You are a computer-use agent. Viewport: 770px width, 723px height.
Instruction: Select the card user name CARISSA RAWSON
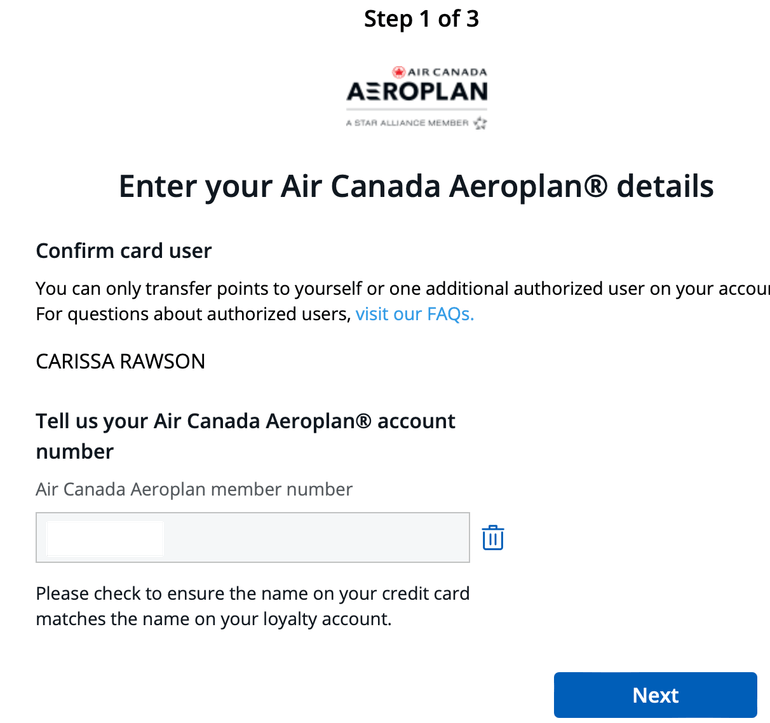tap(120, 362)
